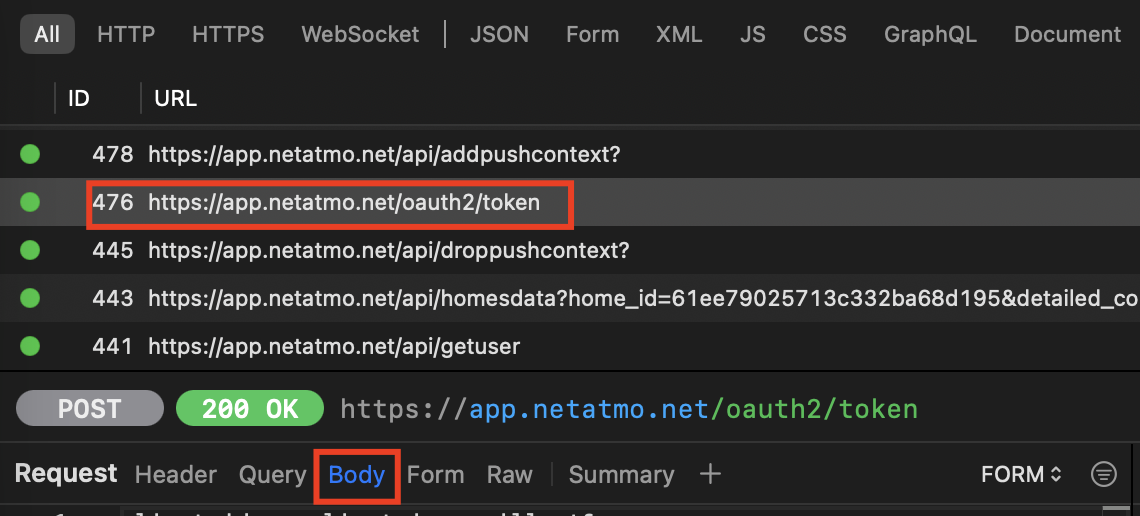Sort by the URL column header
Image resolution: width=1140 pixels, height=516 pixels.
pos(175,98)
